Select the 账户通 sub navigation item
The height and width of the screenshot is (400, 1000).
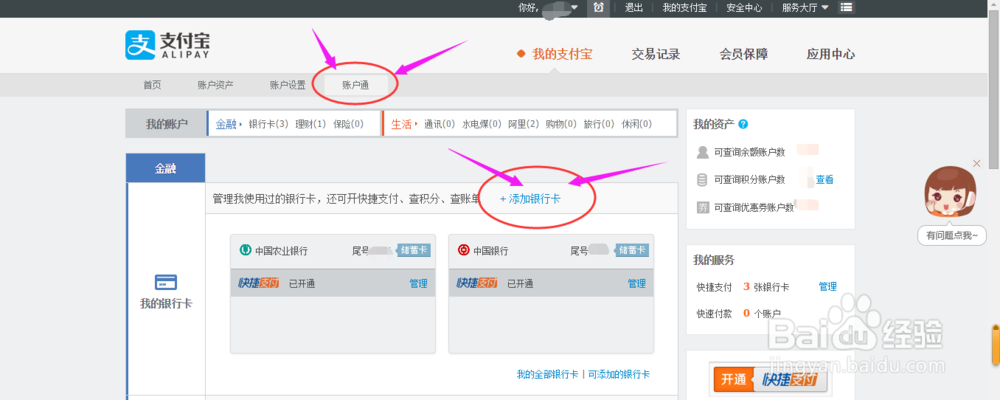tap(355, 85)
